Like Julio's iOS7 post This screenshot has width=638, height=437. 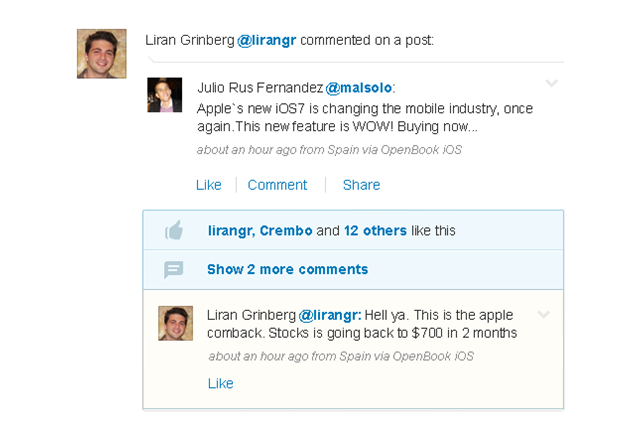pos(209,185)
